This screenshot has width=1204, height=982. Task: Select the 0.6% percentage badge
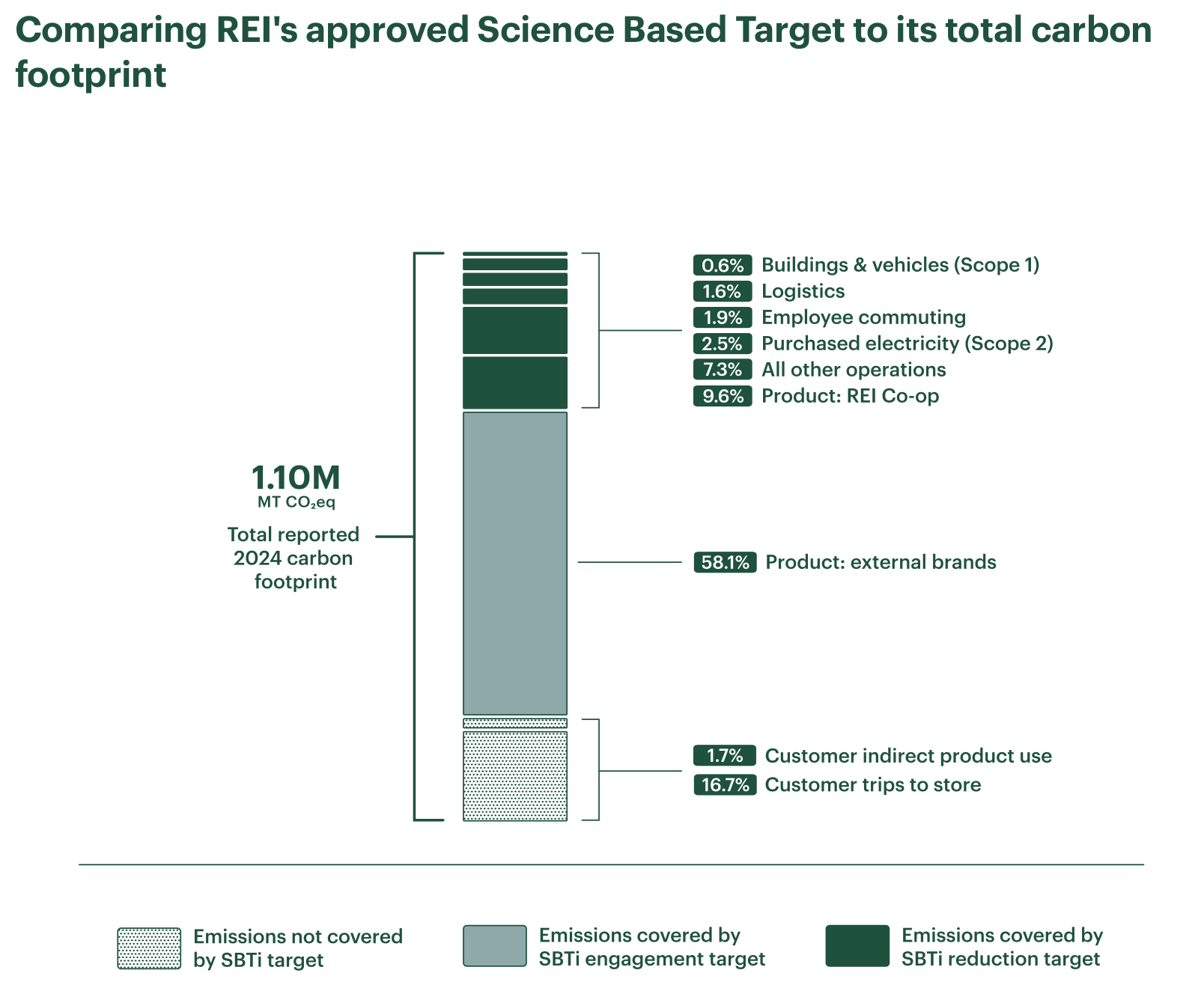click(723, 265)
